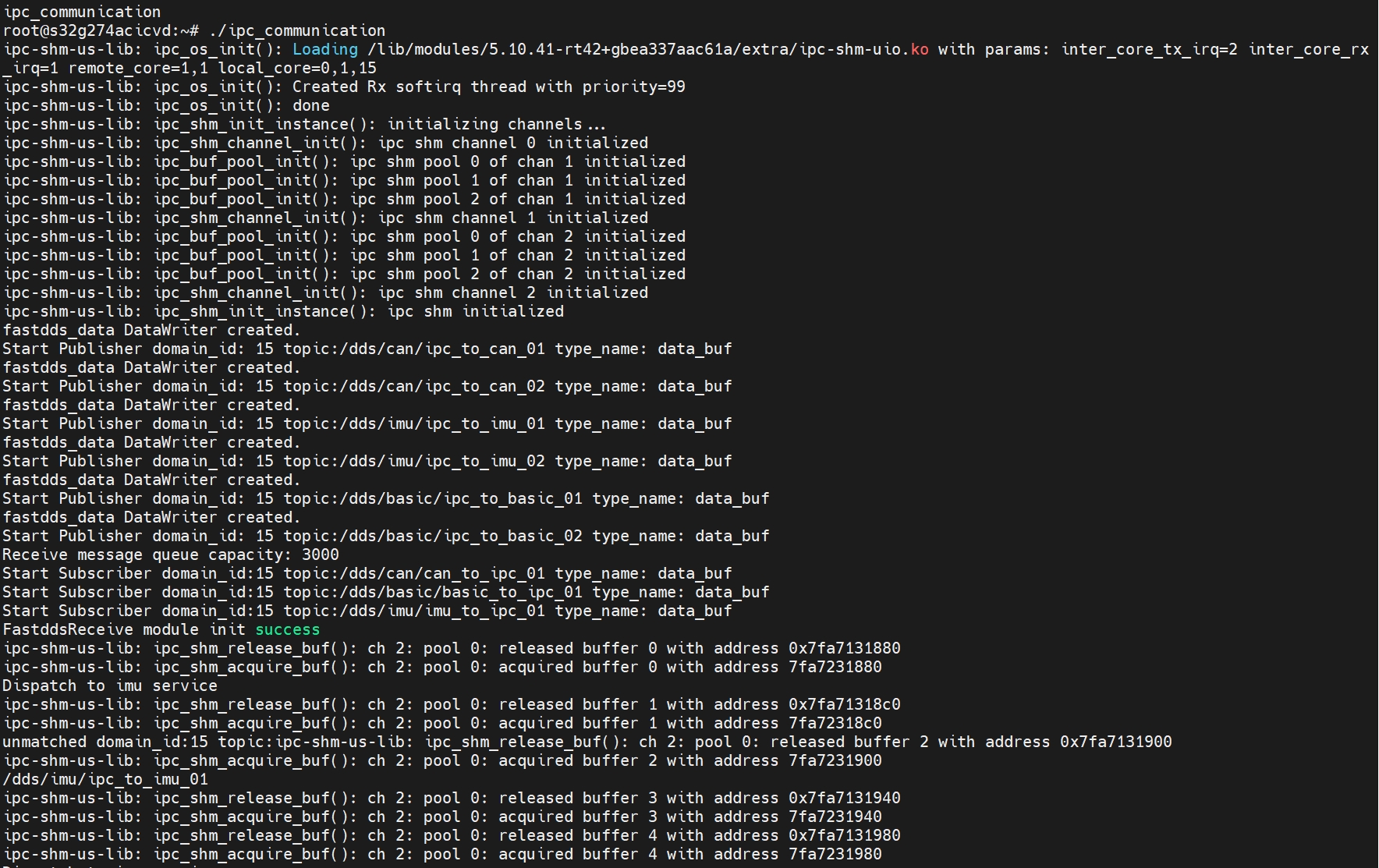Click the address 0x7fa7131880
Viewport: 1379px width, 868px height.
844,649
